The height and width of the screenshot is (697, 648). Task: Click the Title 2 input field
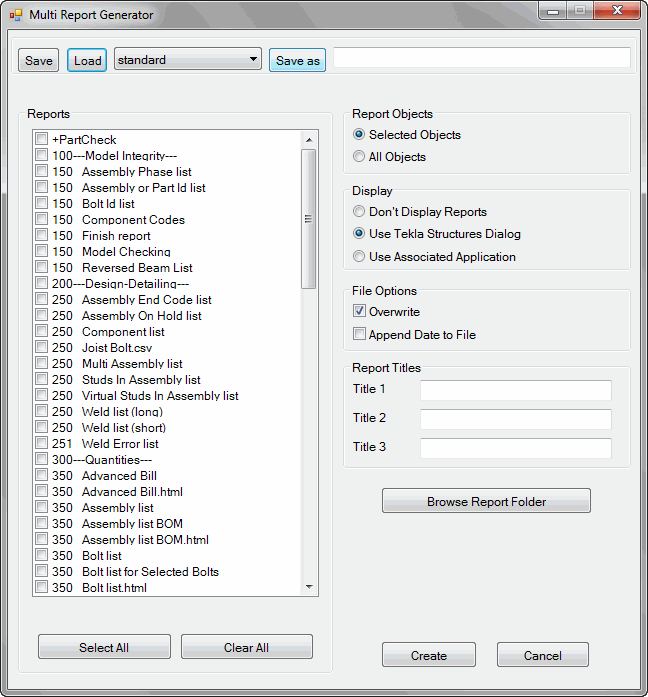click(x=516, y=419)
